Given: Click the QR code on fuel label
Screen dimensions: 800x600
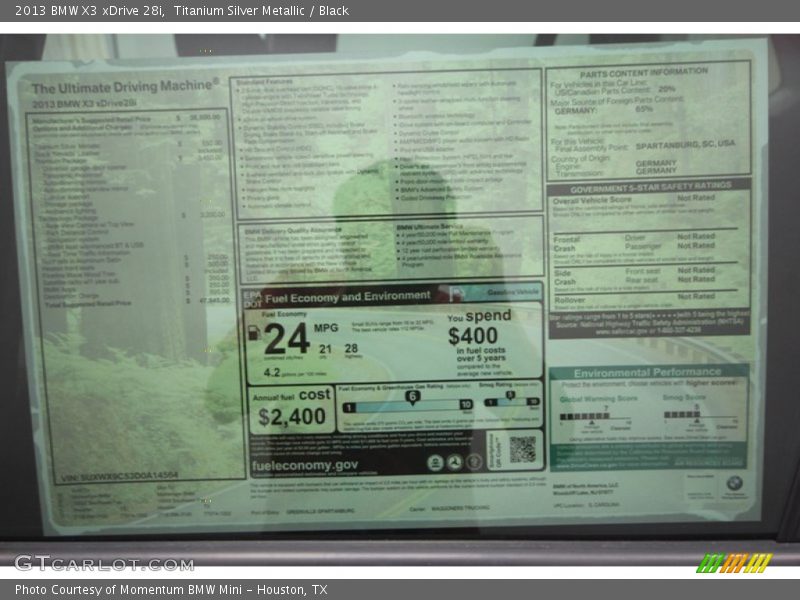Looking at the screenshot, I should (522, 449).
